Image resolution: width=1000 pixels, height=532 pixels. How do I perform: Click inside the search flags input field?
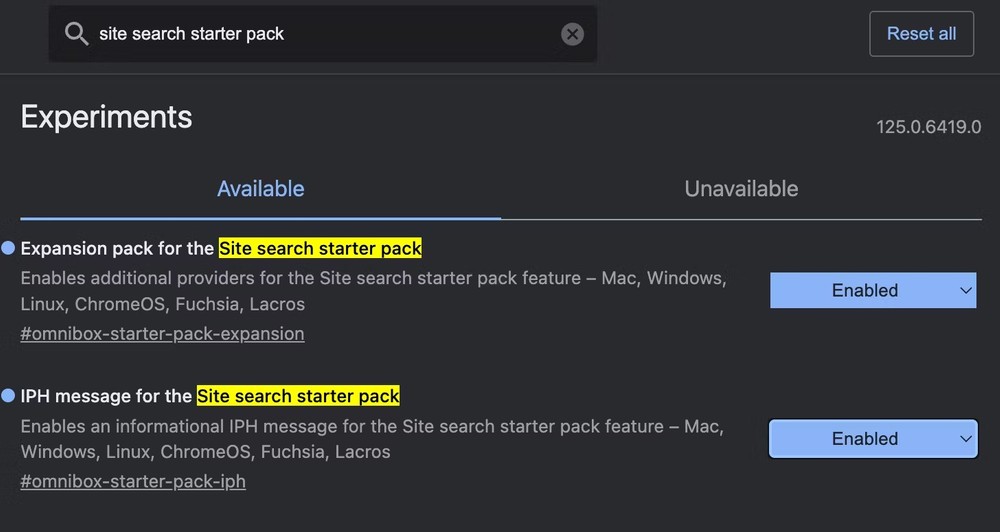(320, 34)
